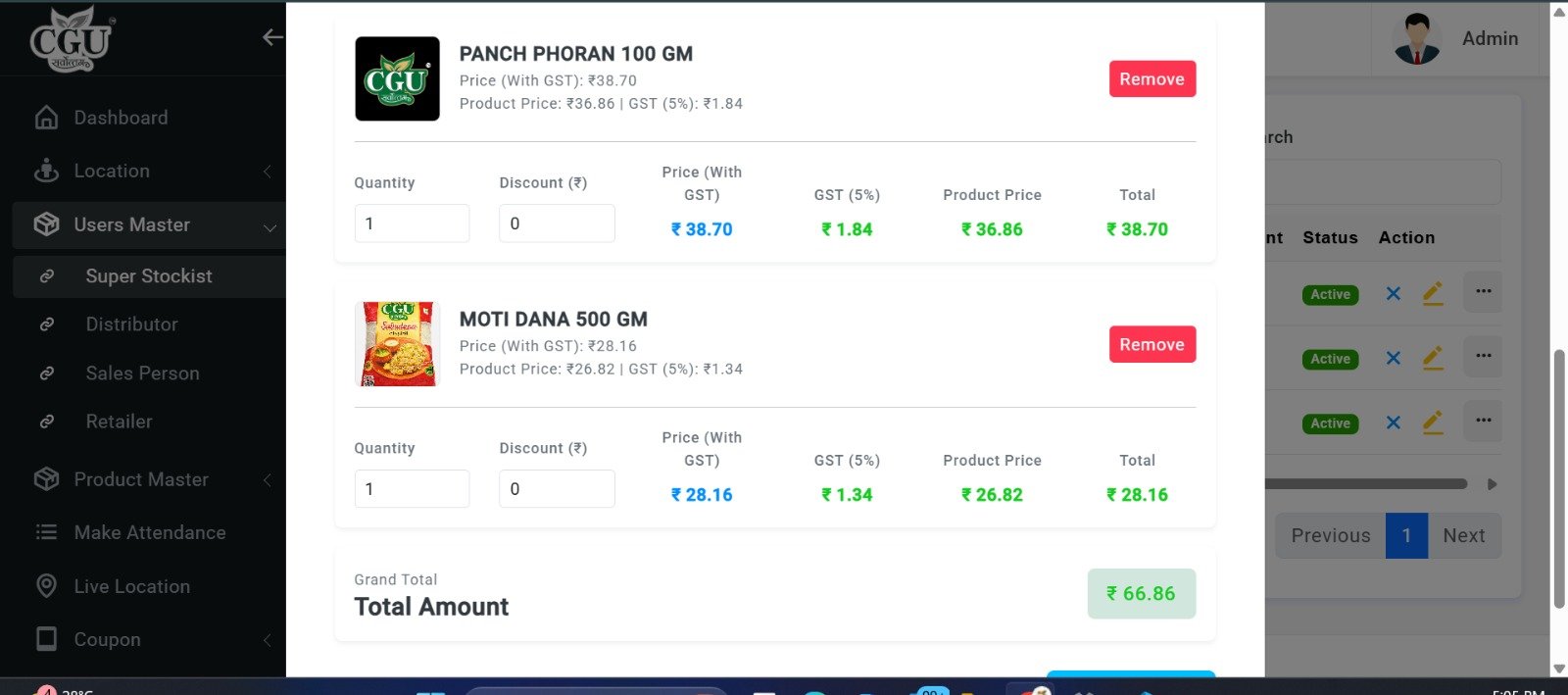The image size is (1568, 695).
Task: Go to the Next page of results
Action: (1463, 536)
